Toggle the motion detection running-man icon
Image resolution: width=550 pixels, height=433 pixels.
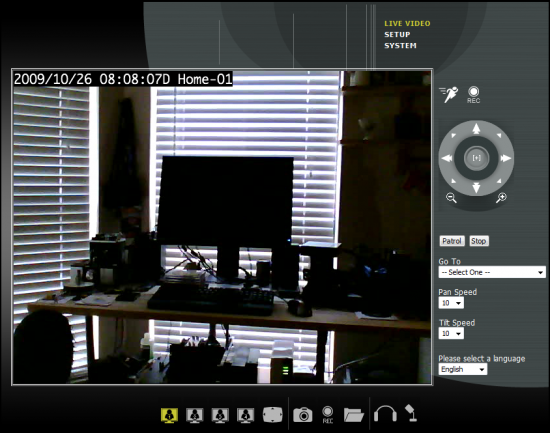pyautogui.click(x=449, y=94)
